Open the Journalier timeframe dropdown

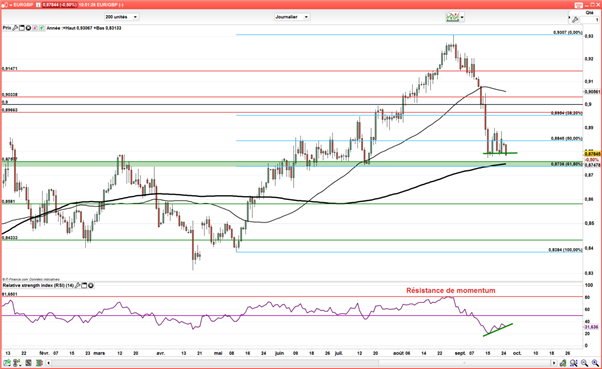[292, 17]
